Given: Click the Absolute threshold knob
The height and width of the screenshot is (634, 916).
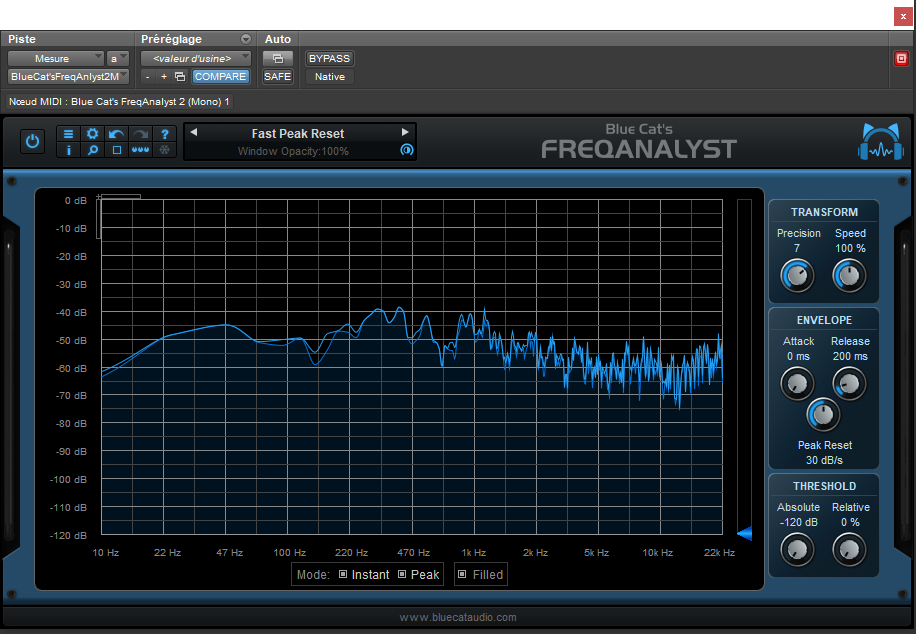Looking at the screenshot, I should (797, 550).
